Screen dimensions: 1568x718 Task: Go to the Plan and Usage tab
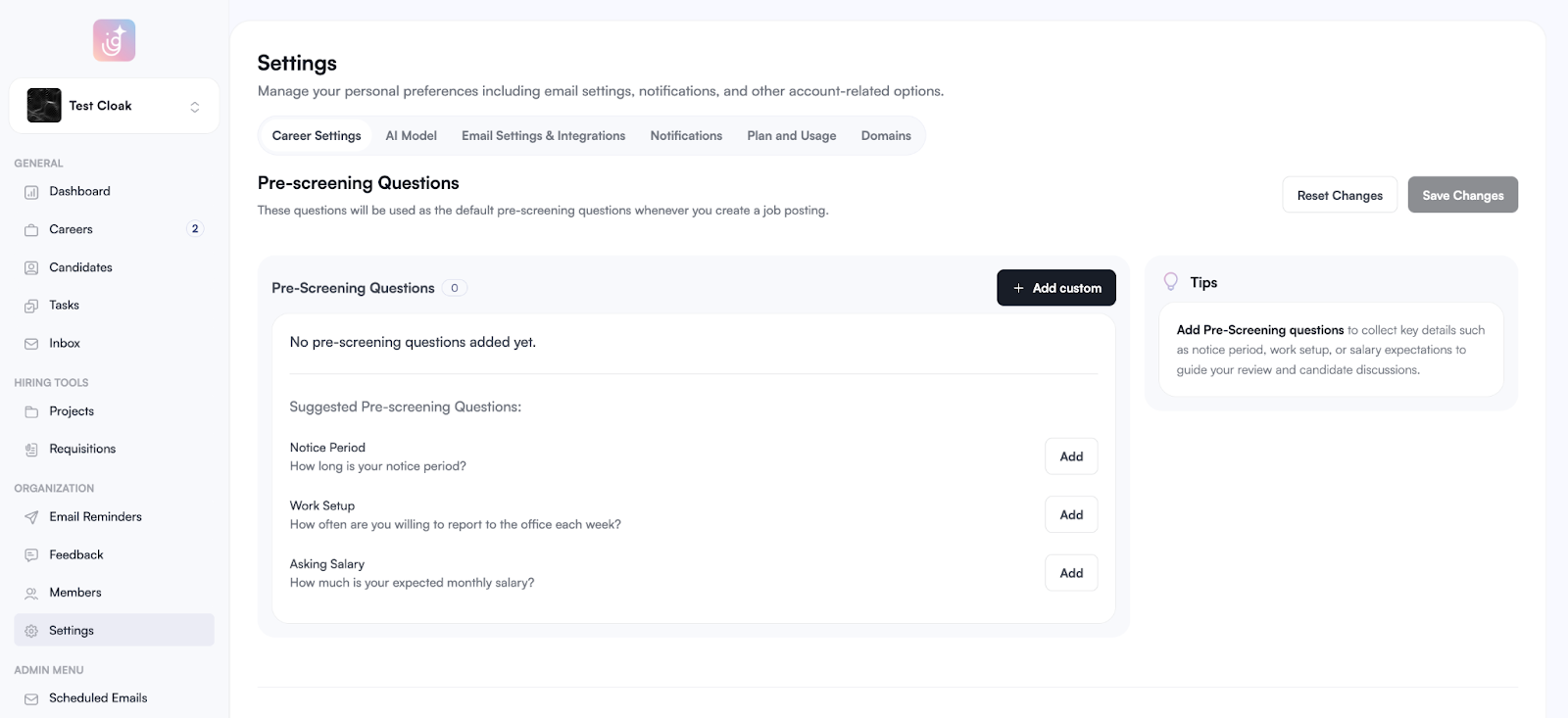tap(791, 136)
